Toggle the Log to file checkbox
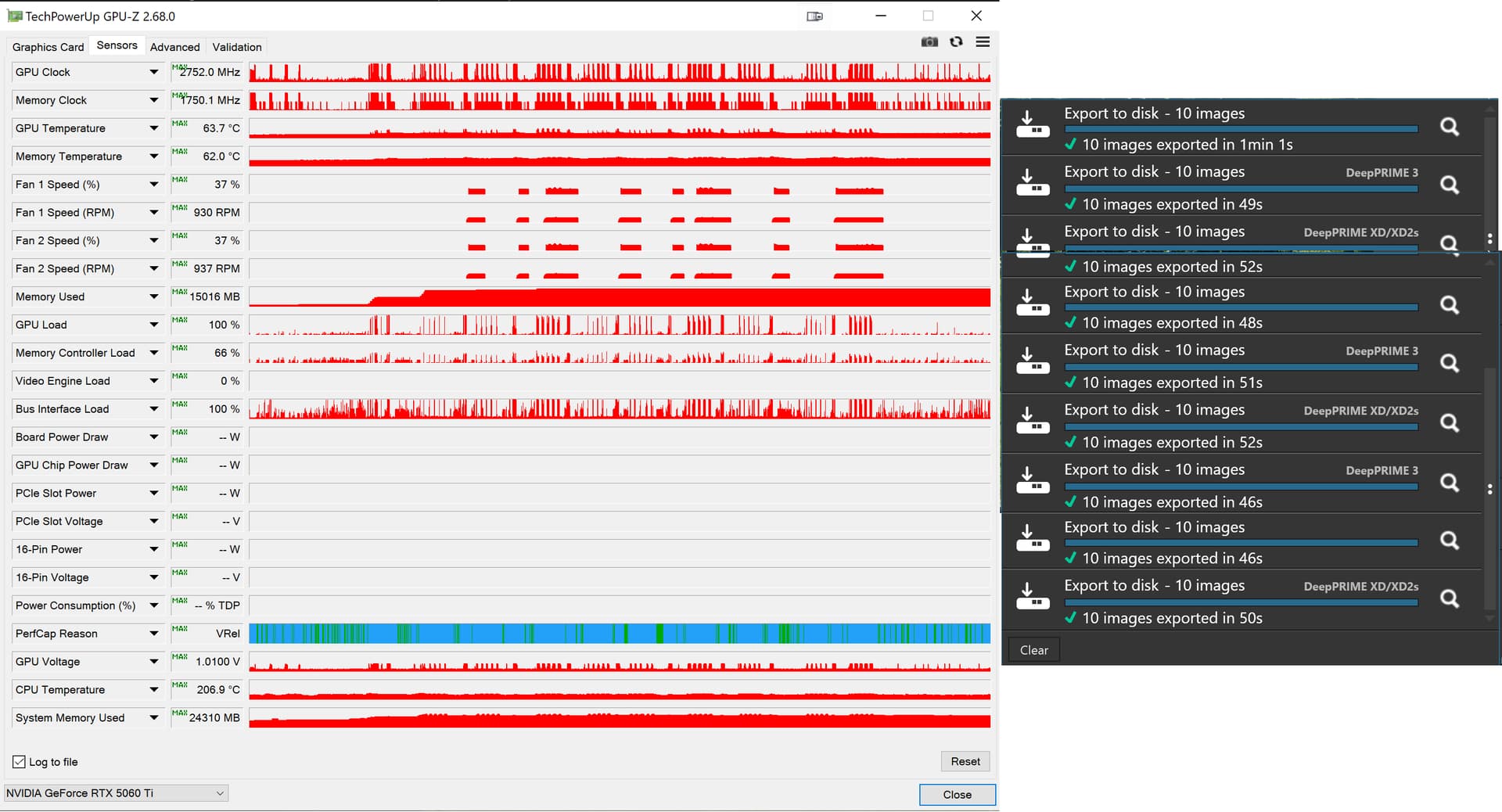This screenshot has height=812, width=1502. point(20,762)
